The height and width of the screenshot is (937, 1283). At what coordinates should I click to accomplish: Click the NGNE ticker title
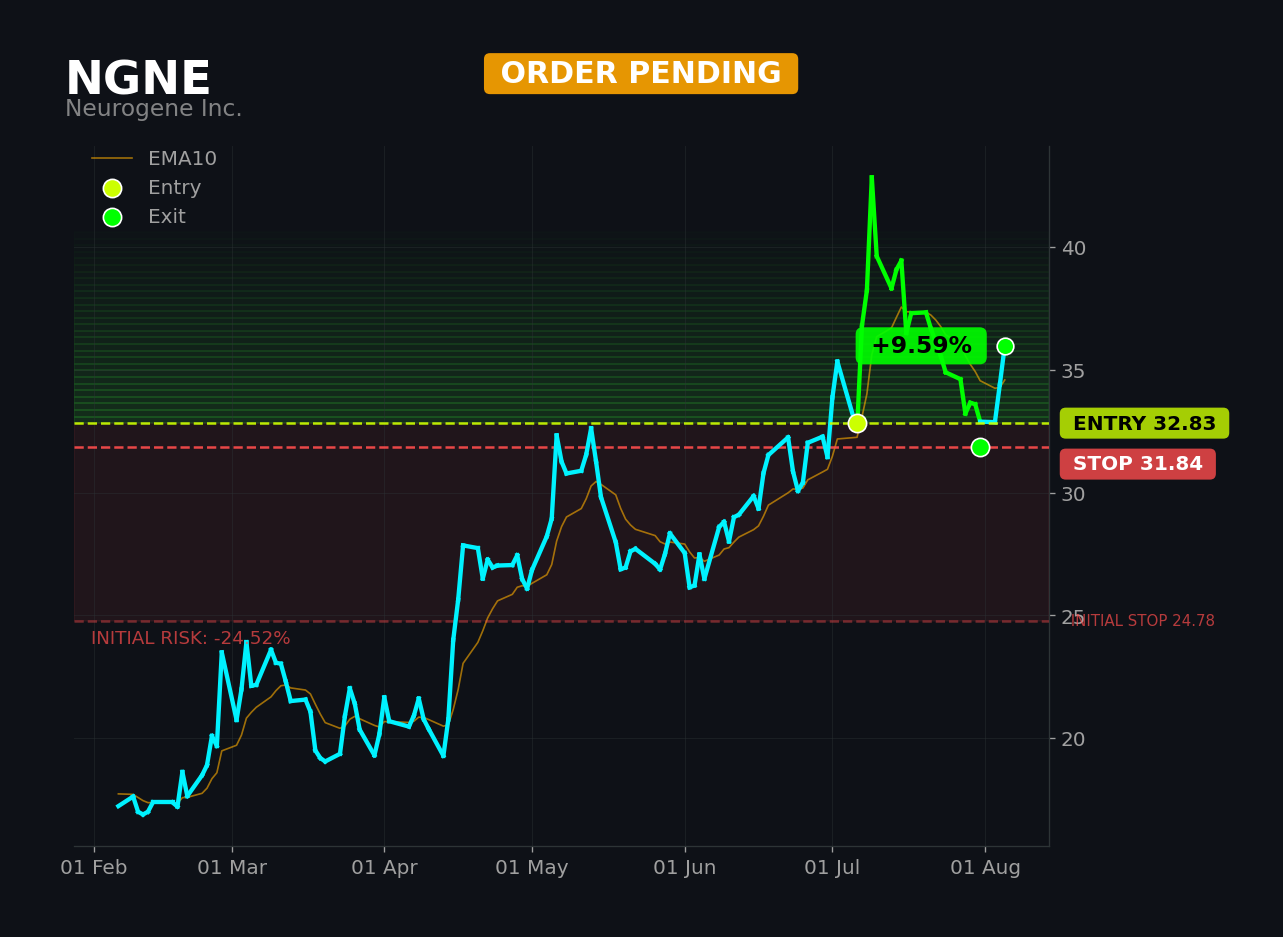[x=138, y=79]
